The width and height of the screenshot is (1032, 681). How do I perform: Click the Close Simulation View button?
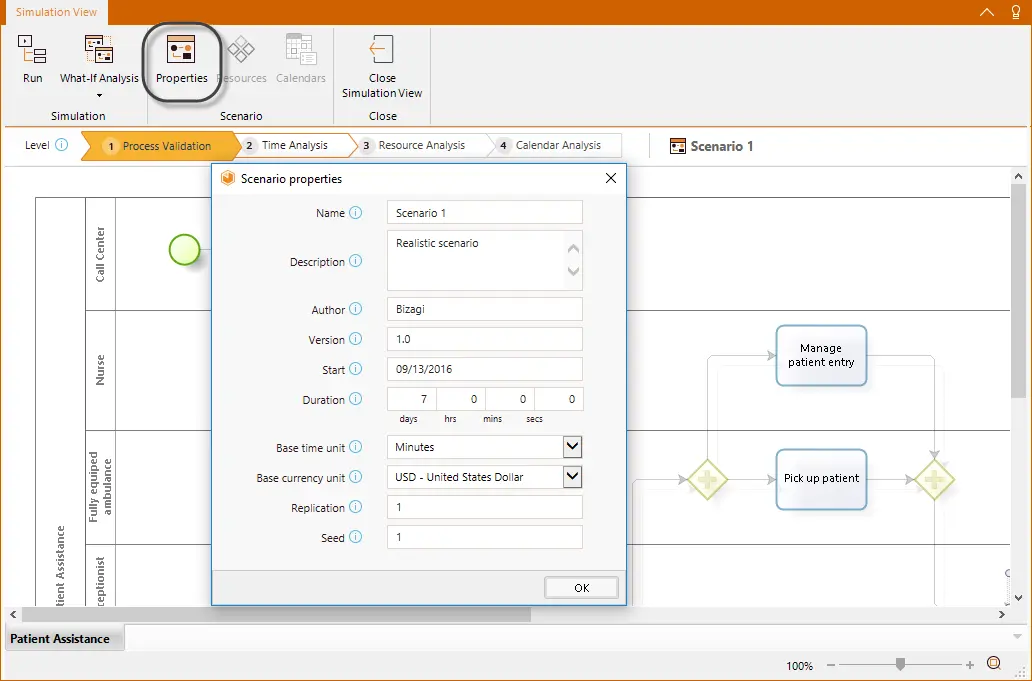point(382,66)
